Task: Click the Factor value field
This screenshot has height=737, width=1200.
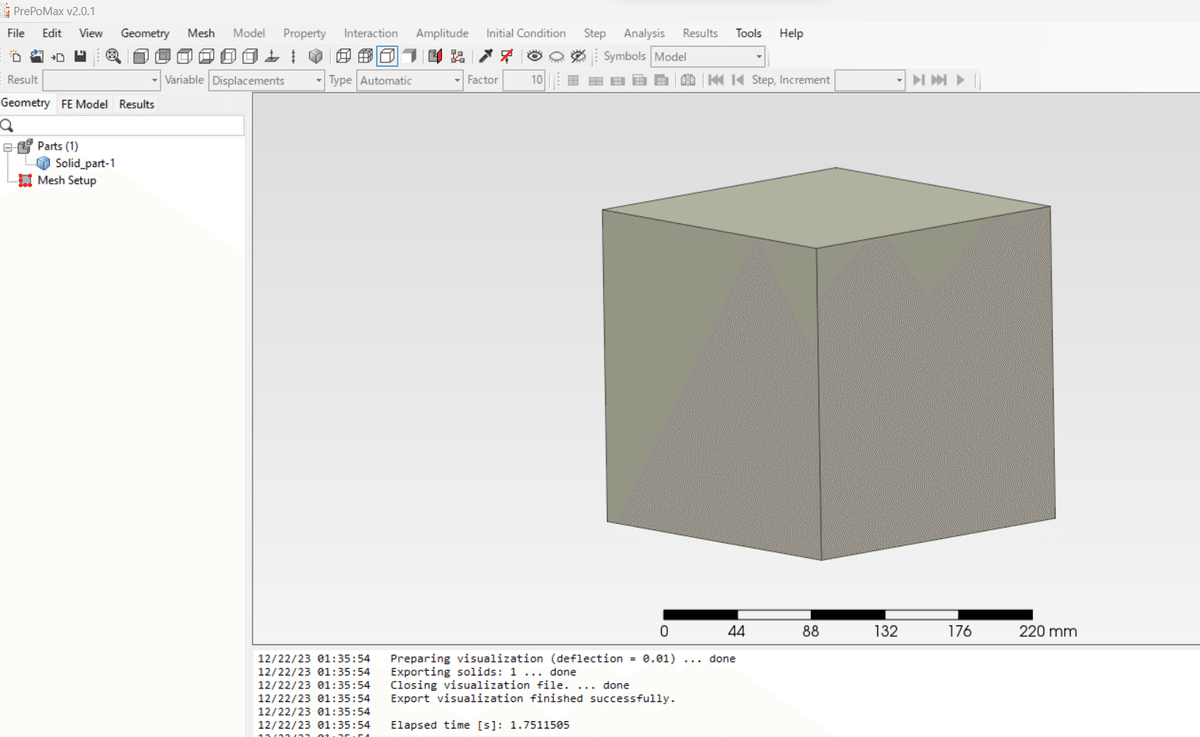Action: (523, 80)
